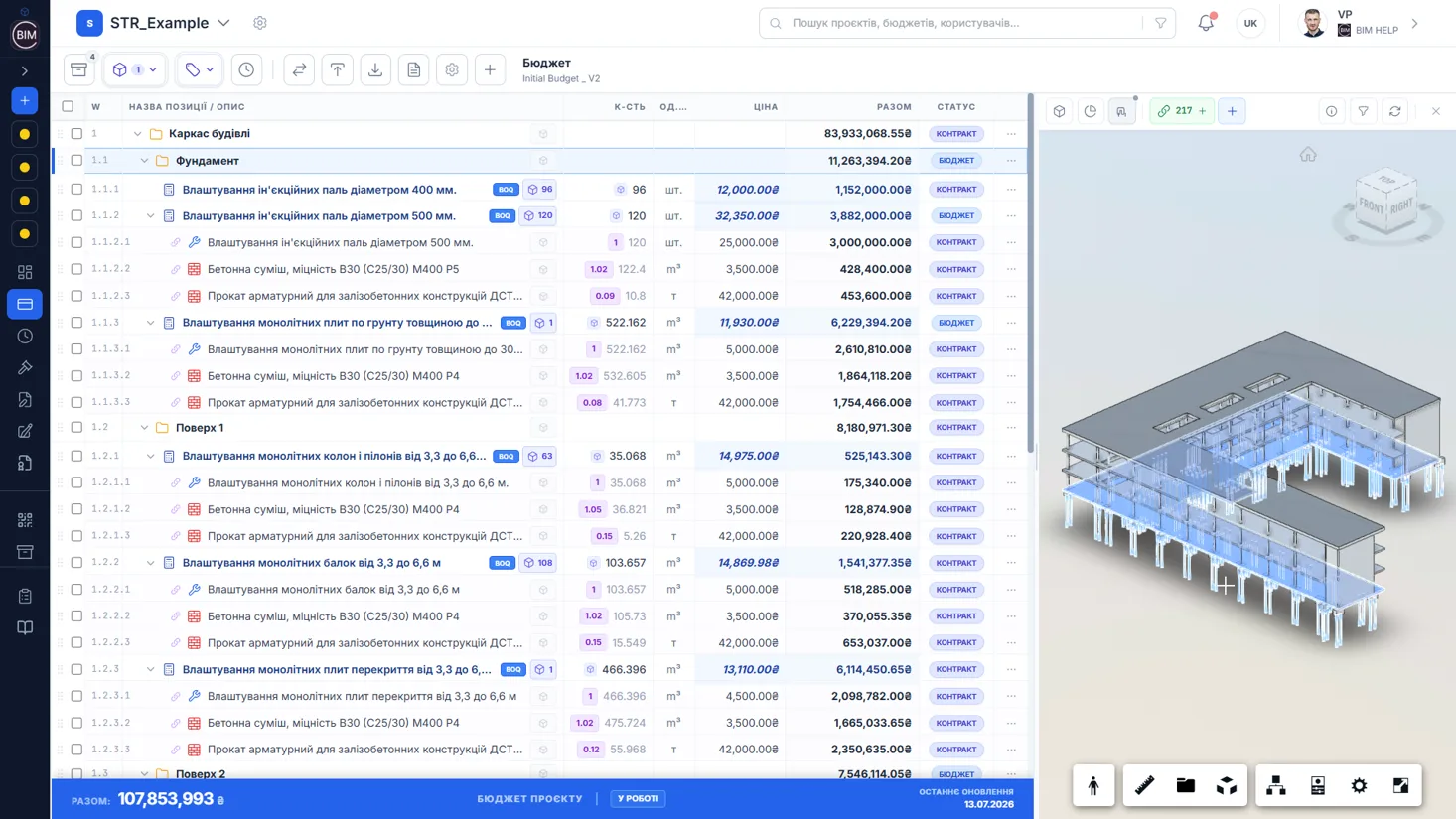Click the upload arrow toolbar icon
1456x819 pixels.
338,69
